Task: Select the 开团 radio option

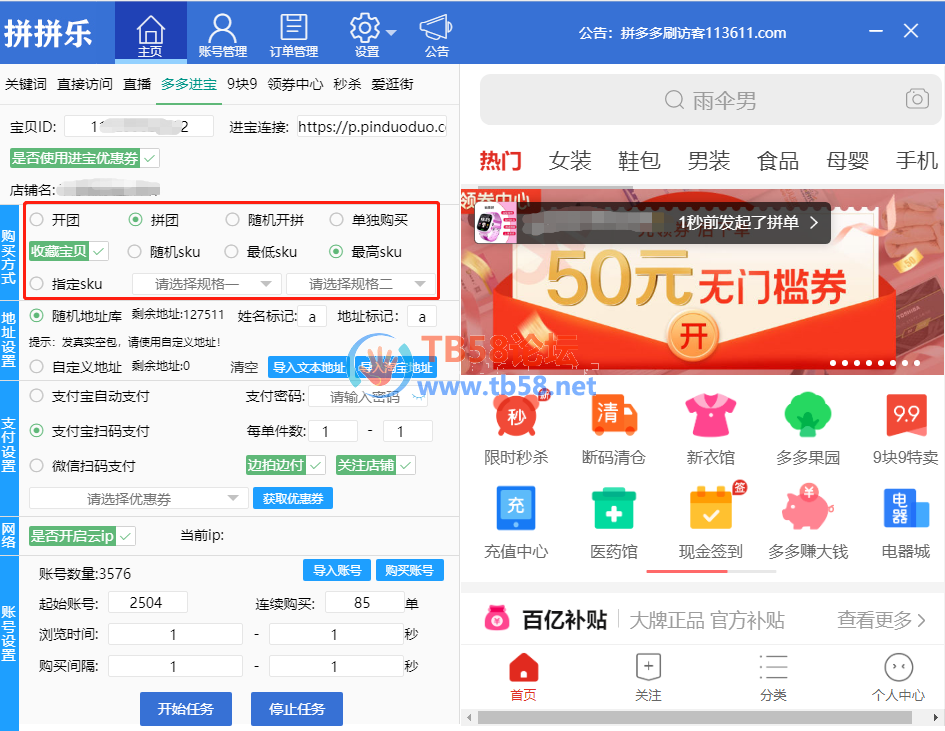Action: point(37,219)
